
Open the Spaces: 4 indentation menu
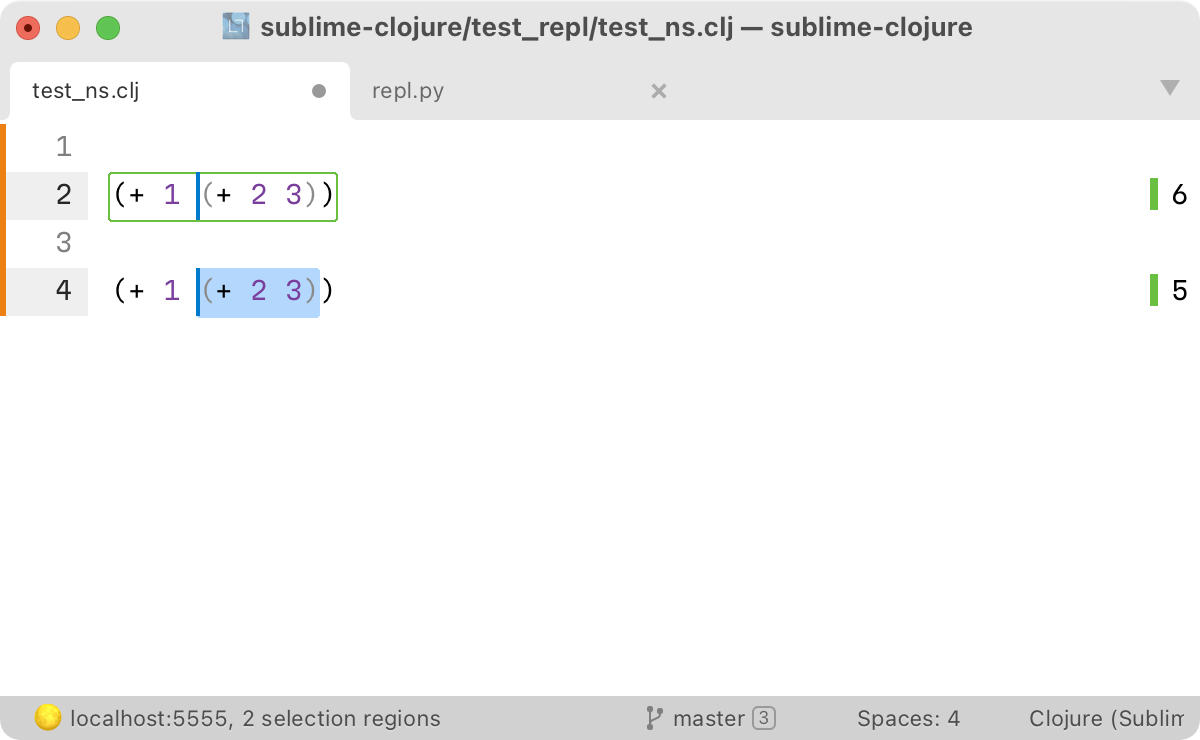click(x=908, y=718)
